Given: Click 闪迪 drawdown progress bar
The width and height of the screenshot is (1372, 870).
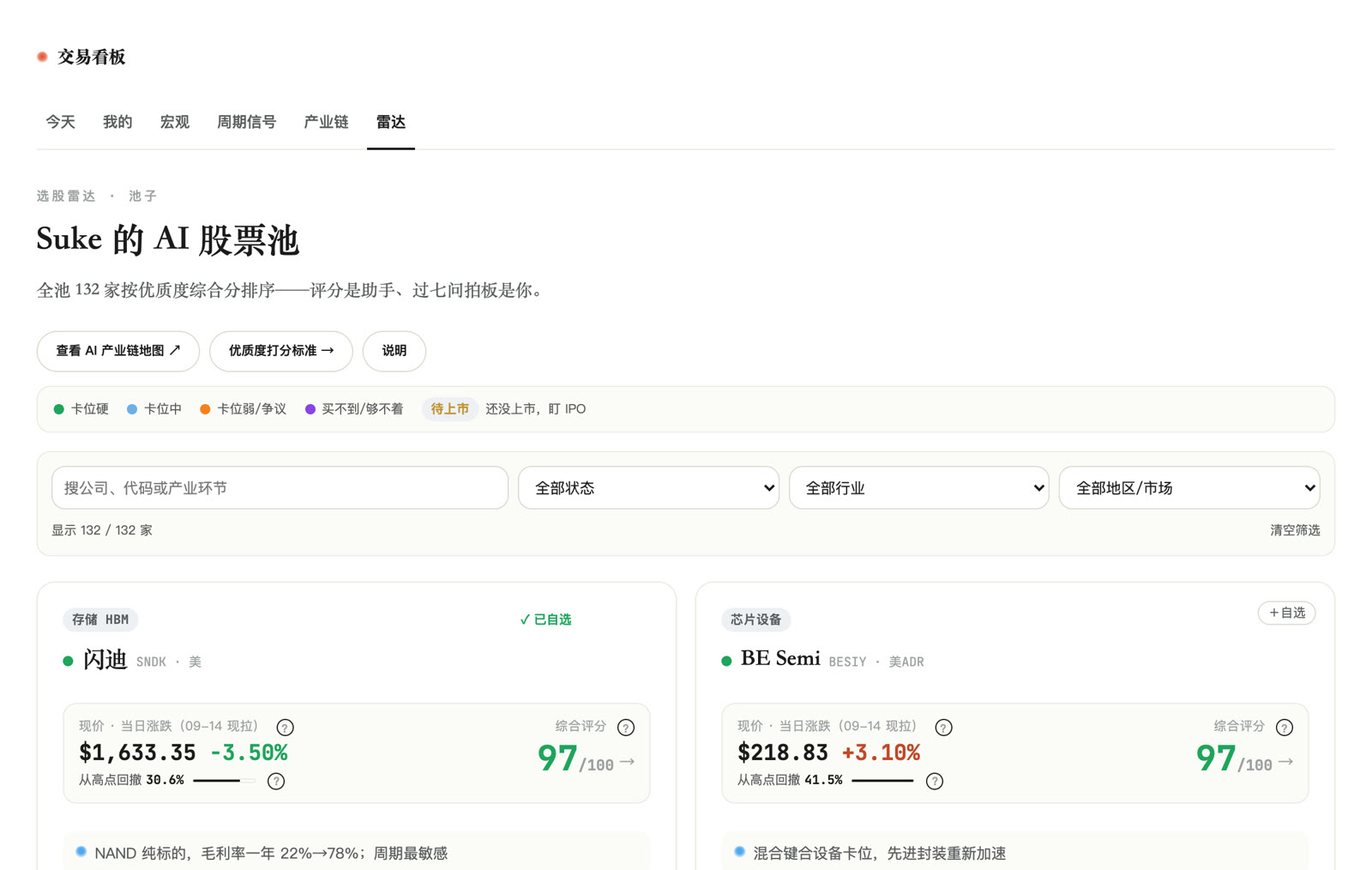Looking at the screenshot, I should [224, 781].
